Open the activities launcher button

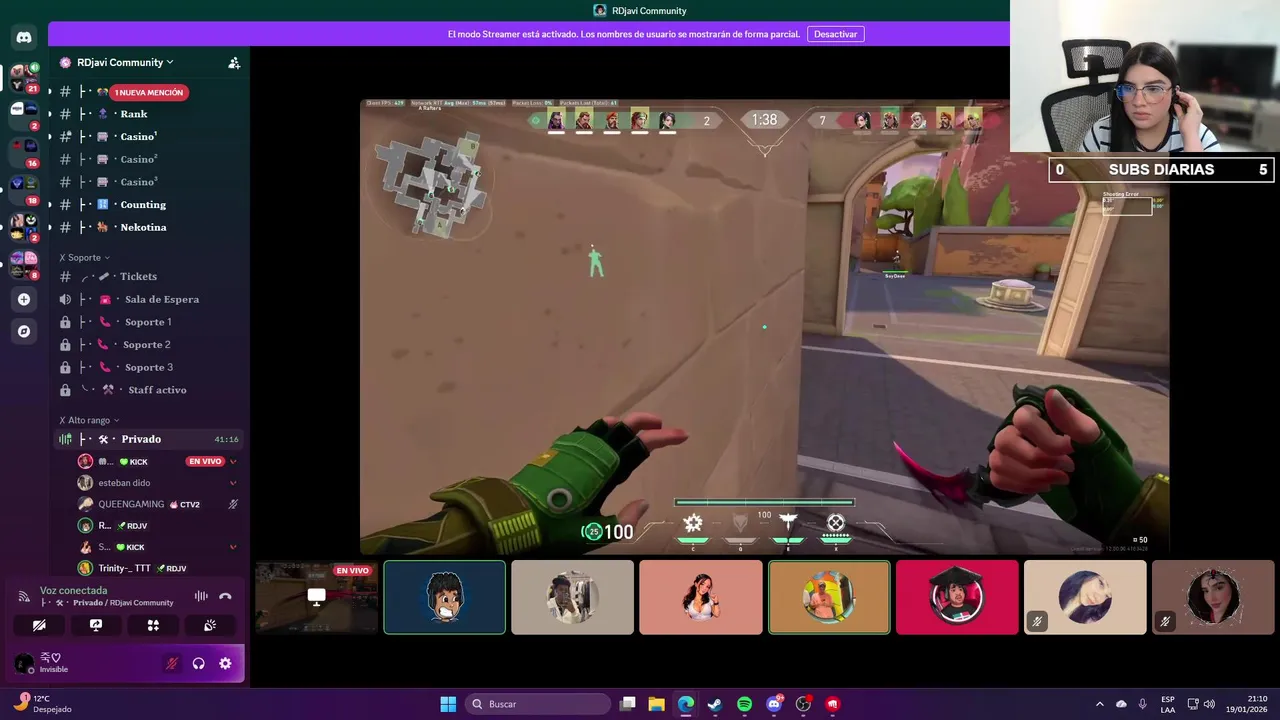pos(153,625)
